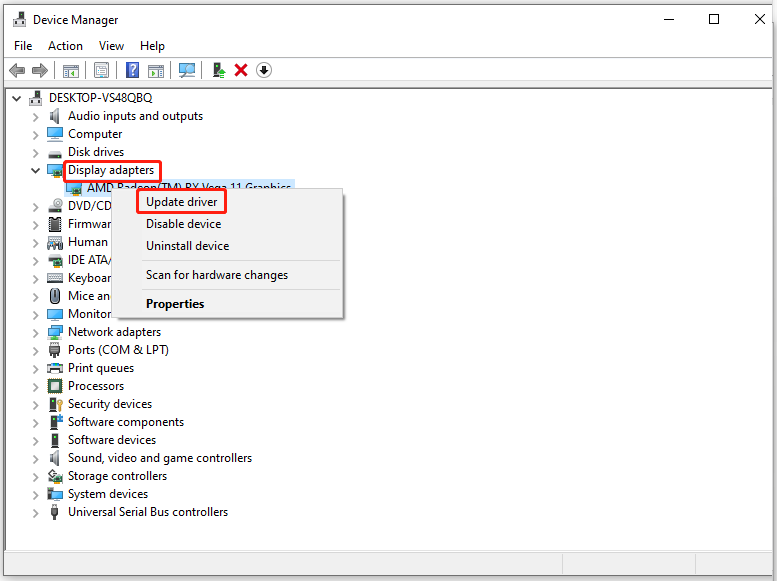Select Uninstall device in context menu
777x581 pixels.
187,246
